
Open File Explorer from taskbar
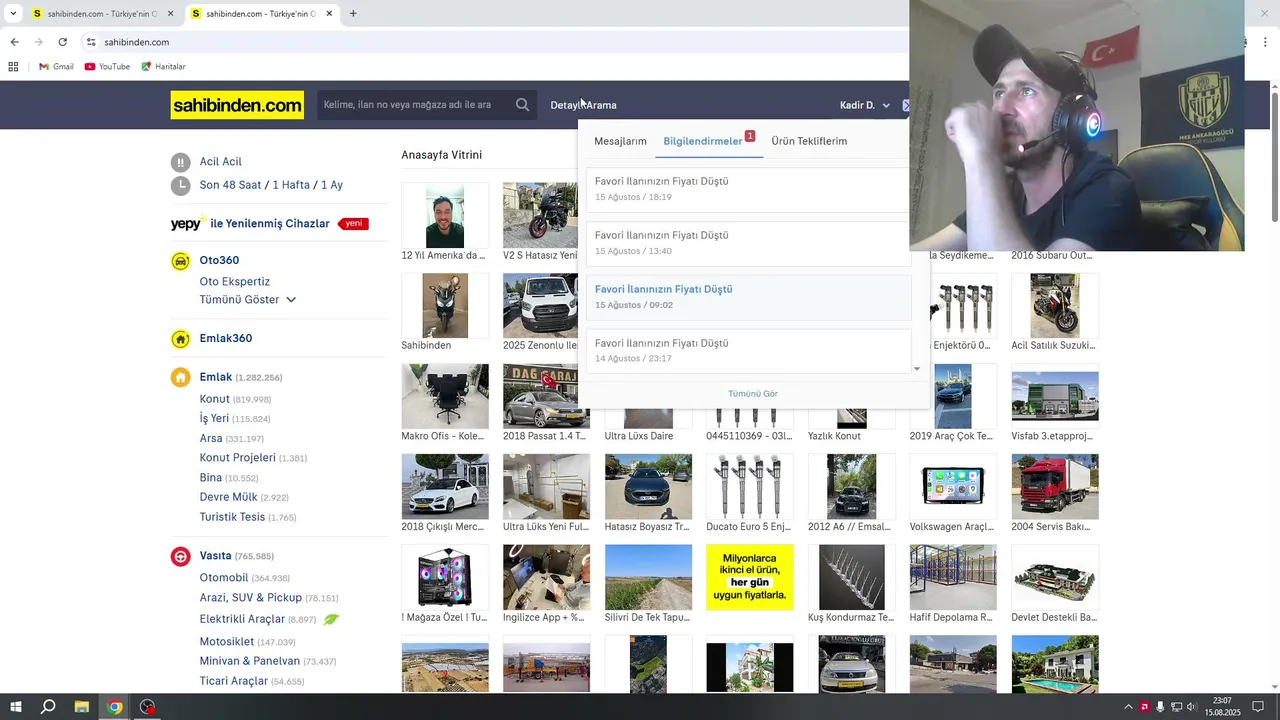(82, 707)
